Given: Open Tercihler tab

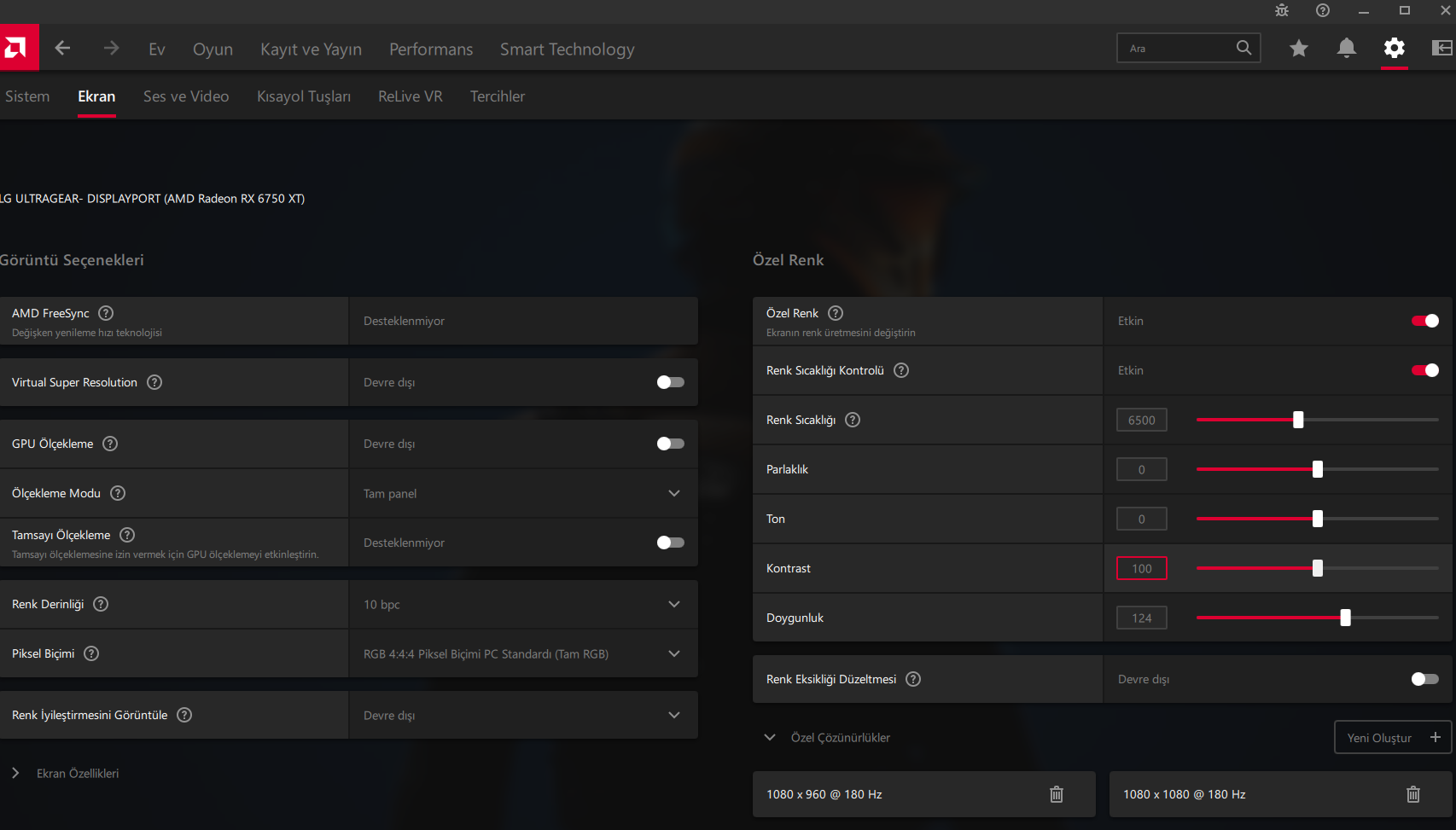Looking at the screenshot, I should click(498, 96).
